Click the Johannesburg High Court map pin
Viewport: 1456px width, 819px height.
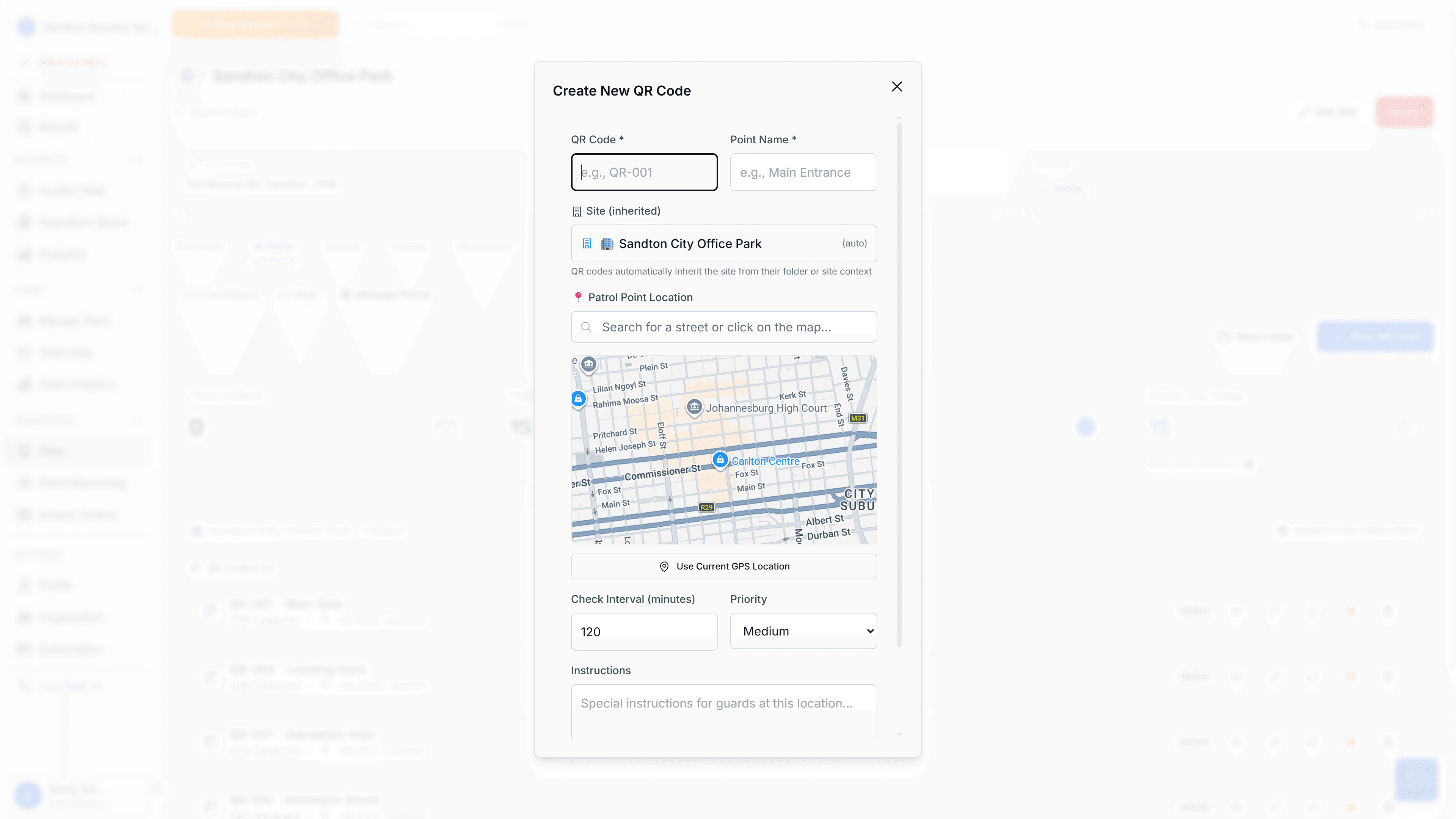pos(694,406)
